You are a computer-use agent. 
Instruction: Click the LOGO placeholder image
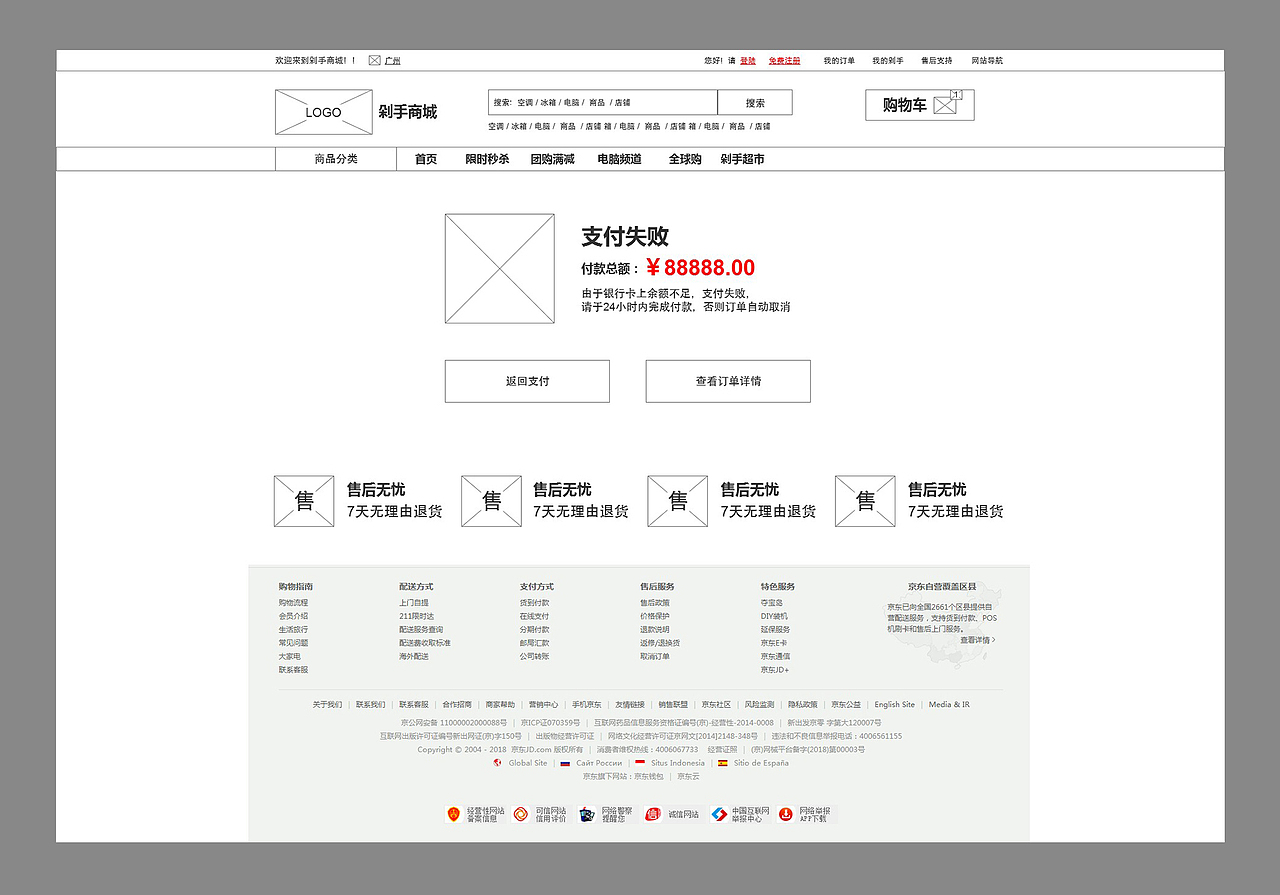(323, 111)
